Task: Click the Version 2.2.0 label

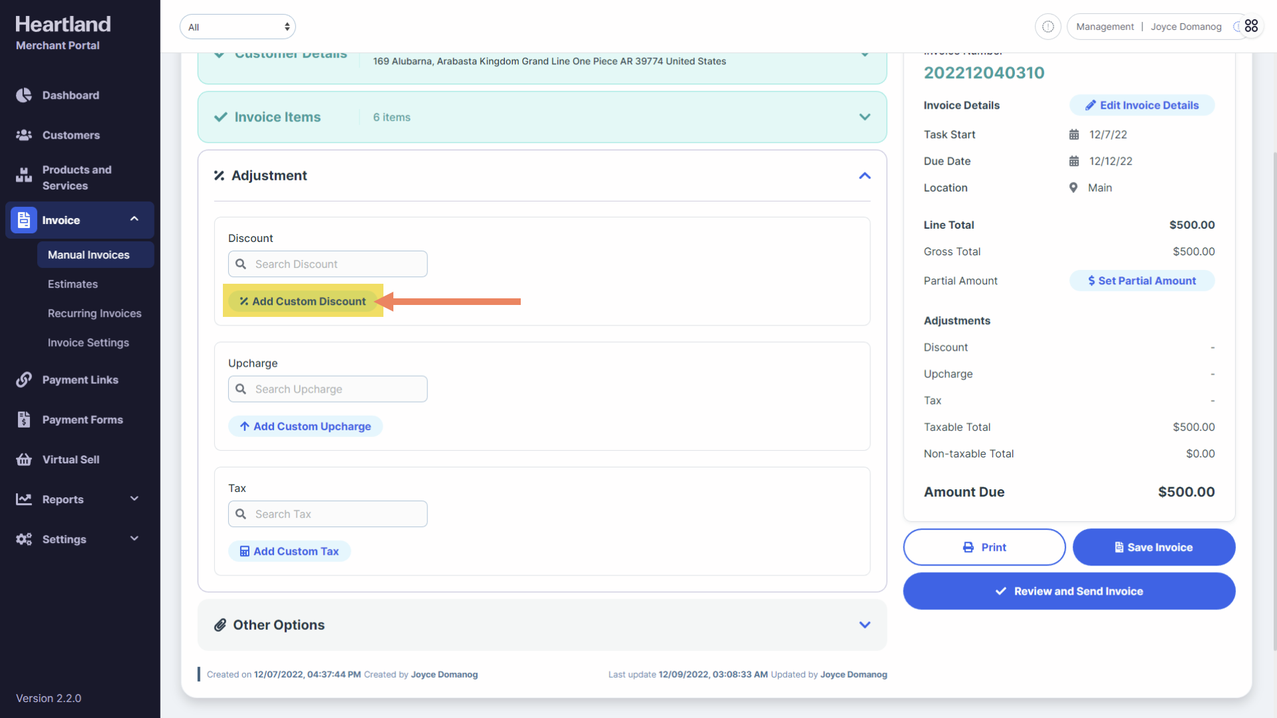Action: tap(49, 698)
